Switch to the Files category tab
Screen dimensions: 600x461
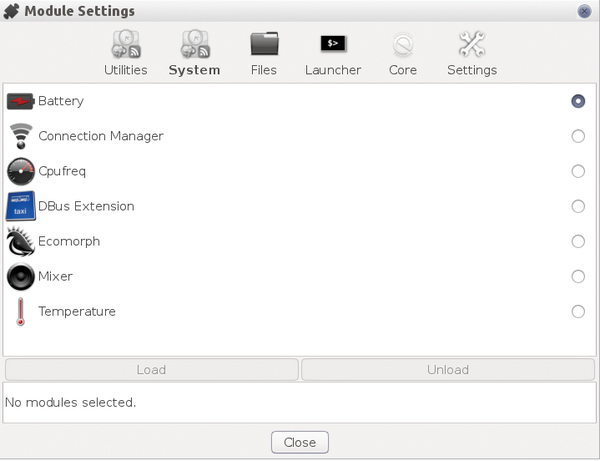pyautogui.click(x=264, y=54)
